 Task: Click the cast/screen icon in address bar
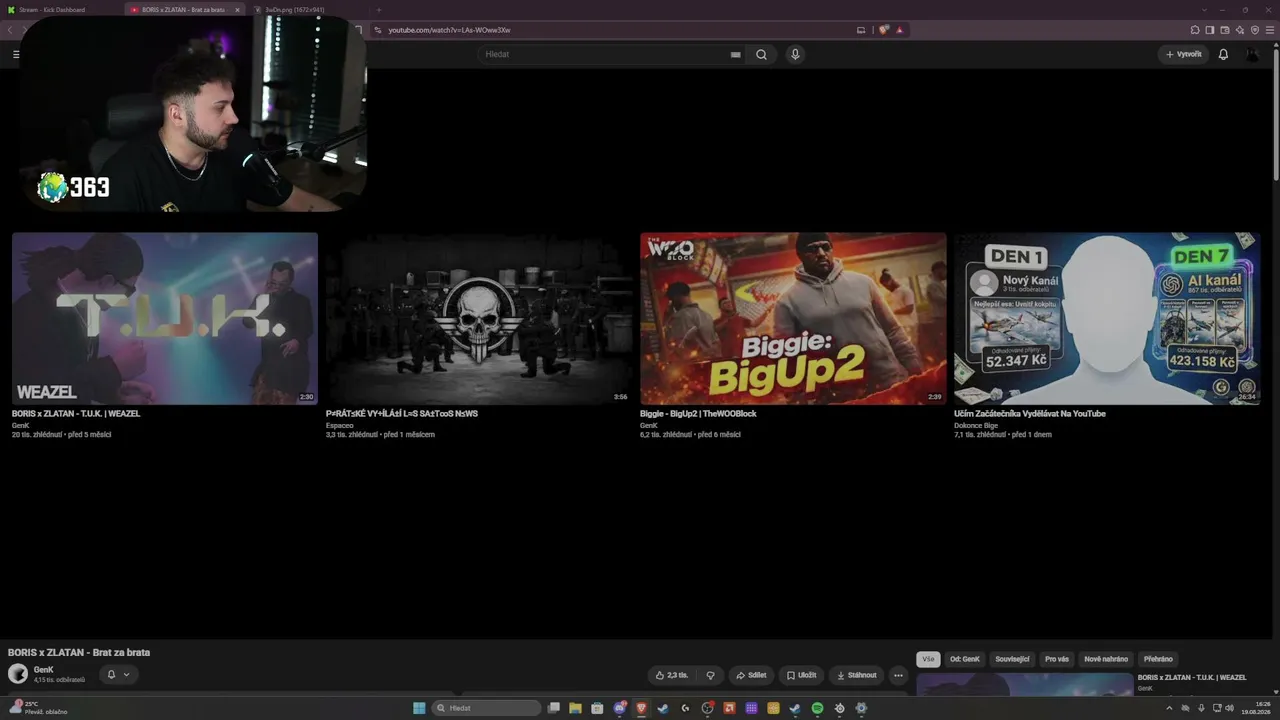pyautogui.click(x=861, y=30)
